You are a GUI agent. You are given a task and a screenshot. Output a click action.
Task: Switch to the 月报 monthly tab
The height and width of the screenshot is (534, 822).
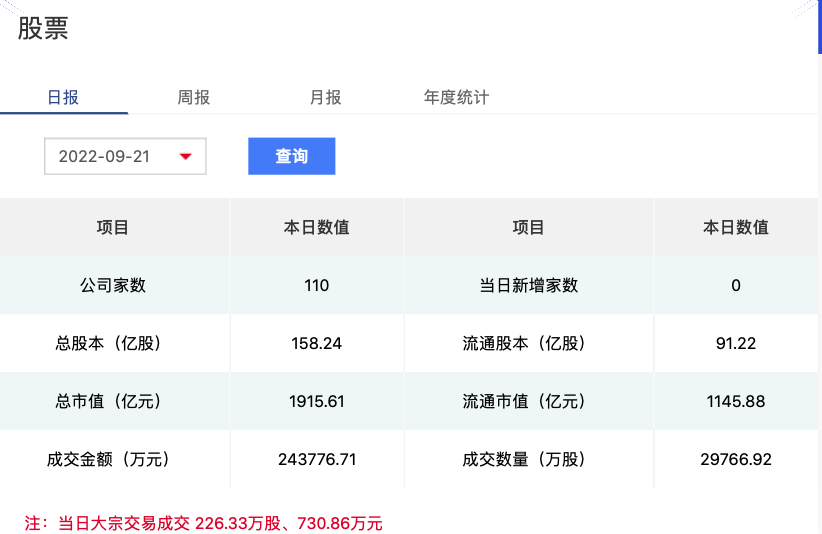[x=326, y=97]
